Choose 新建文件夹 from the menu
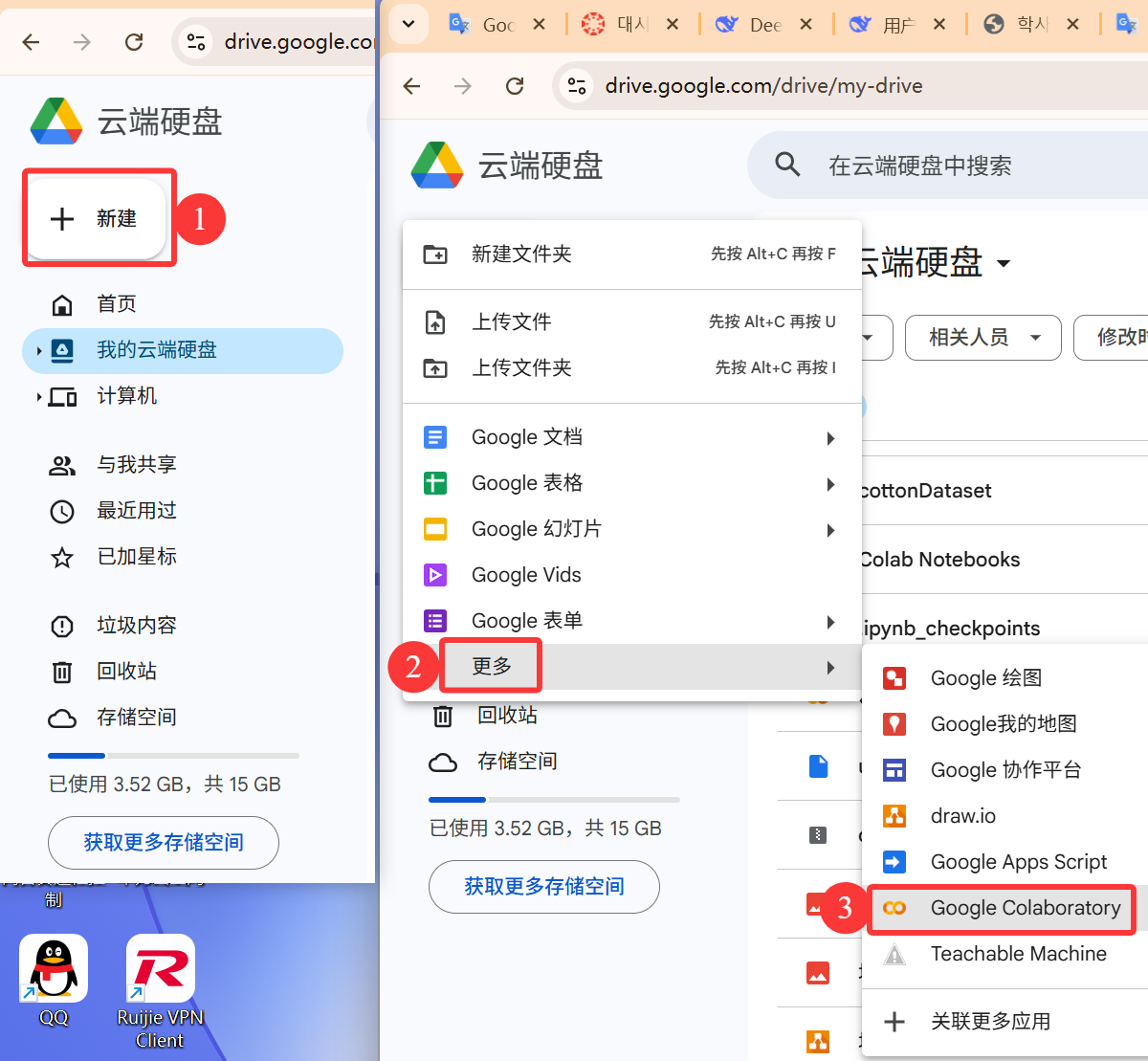 (632, 254)
